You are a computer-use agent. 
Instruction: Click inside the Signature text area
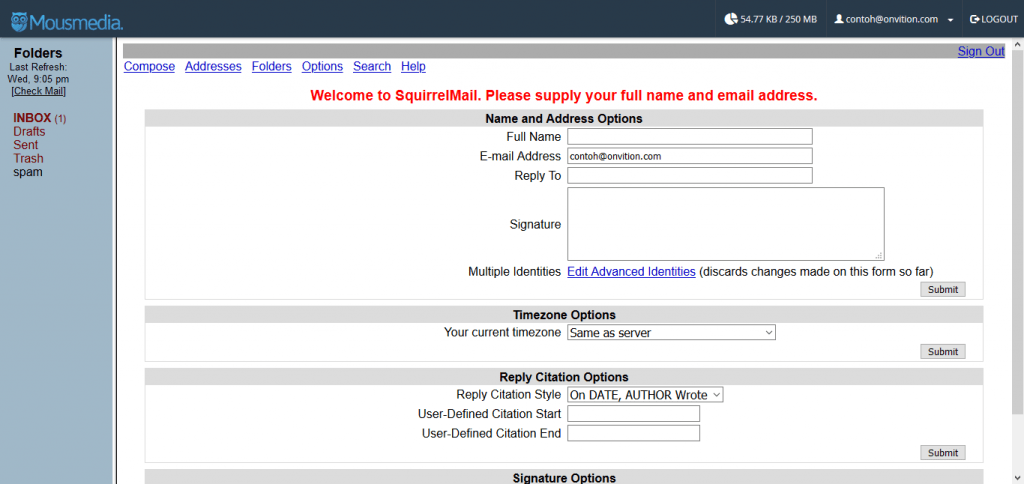726,224
